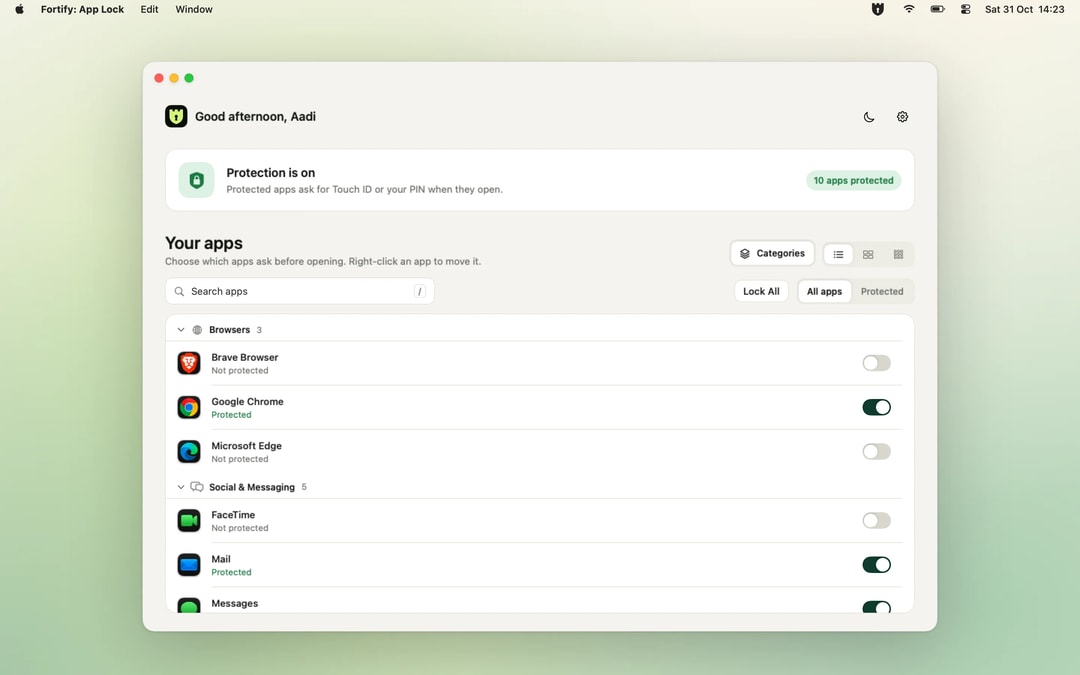Focus the Search apps field
The height and width of the screenshot is (675, 1080).
pyautogui.click(x=300, y=291)
